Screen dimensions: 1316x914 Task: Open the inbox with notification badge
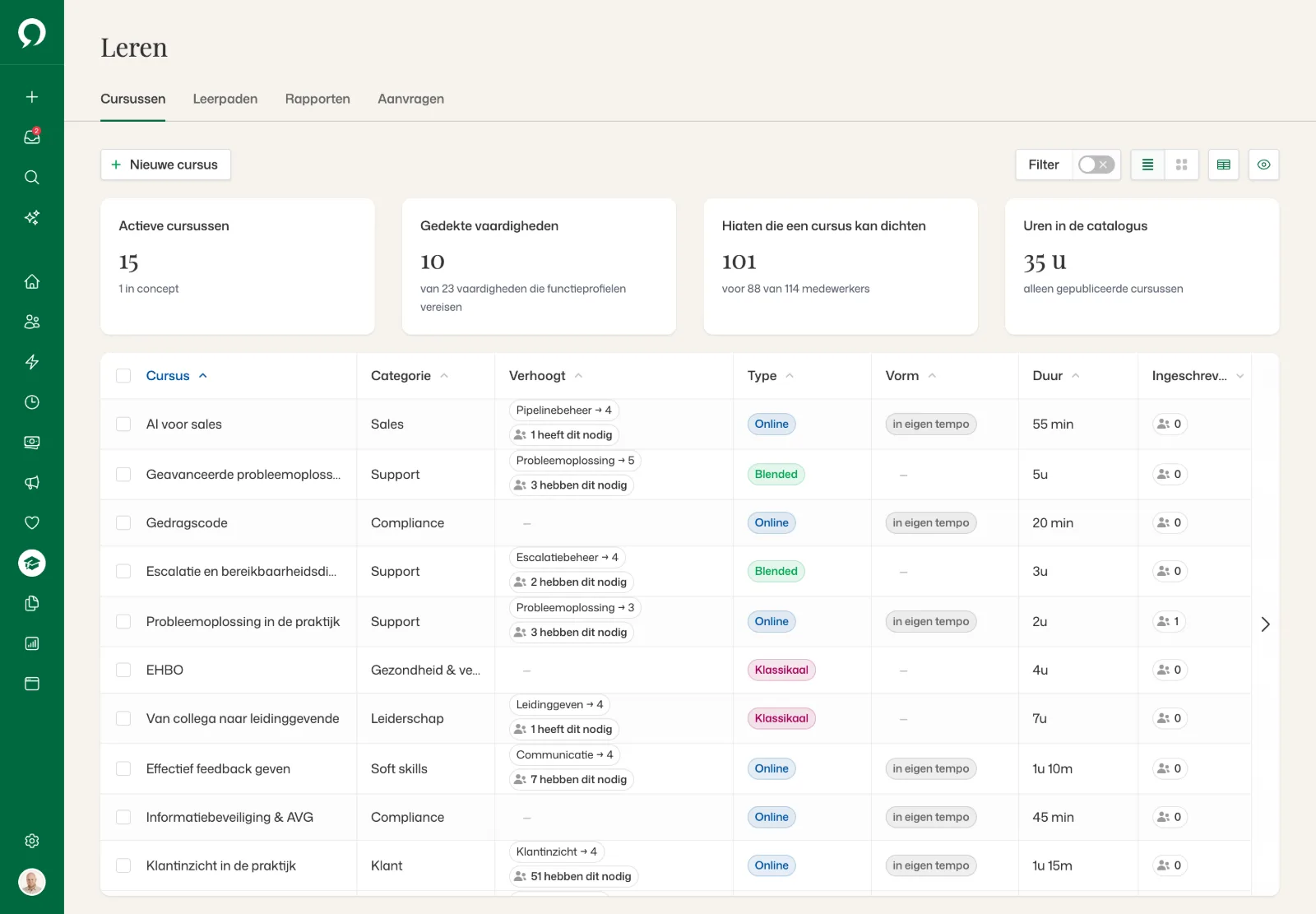[x=32, y=137]
